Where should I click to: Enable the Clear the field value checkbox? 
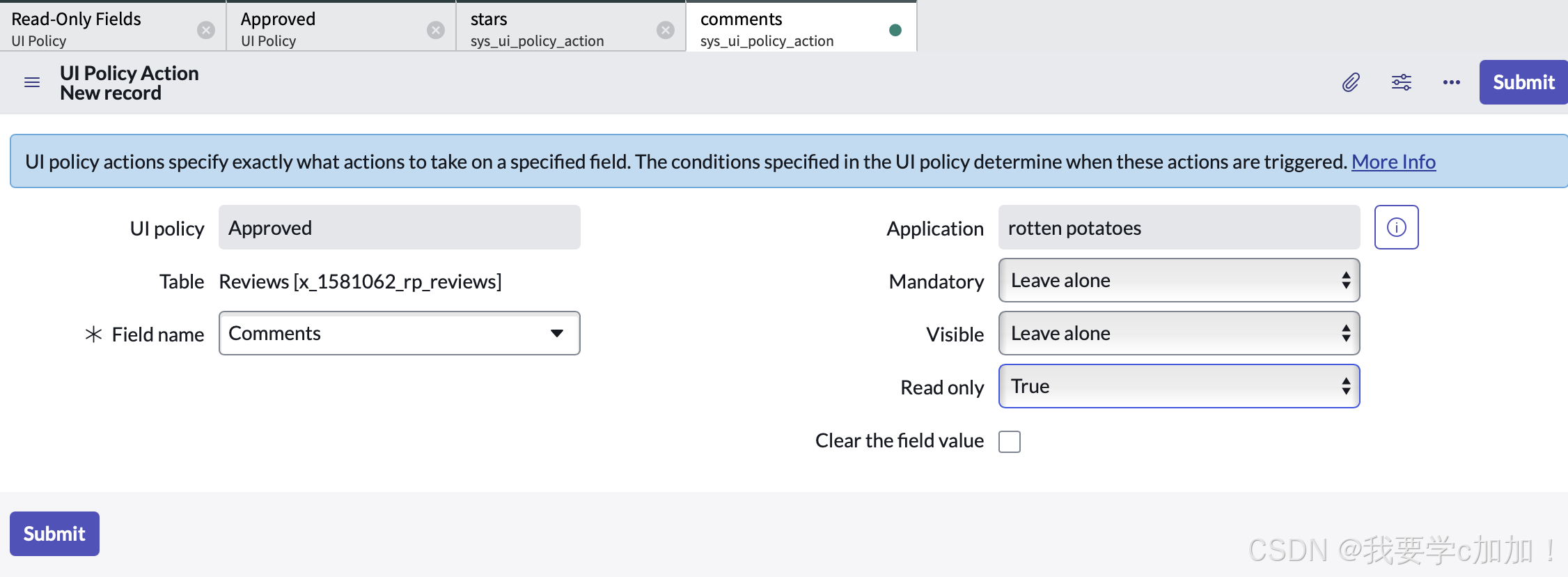(x=1009, y=441)
